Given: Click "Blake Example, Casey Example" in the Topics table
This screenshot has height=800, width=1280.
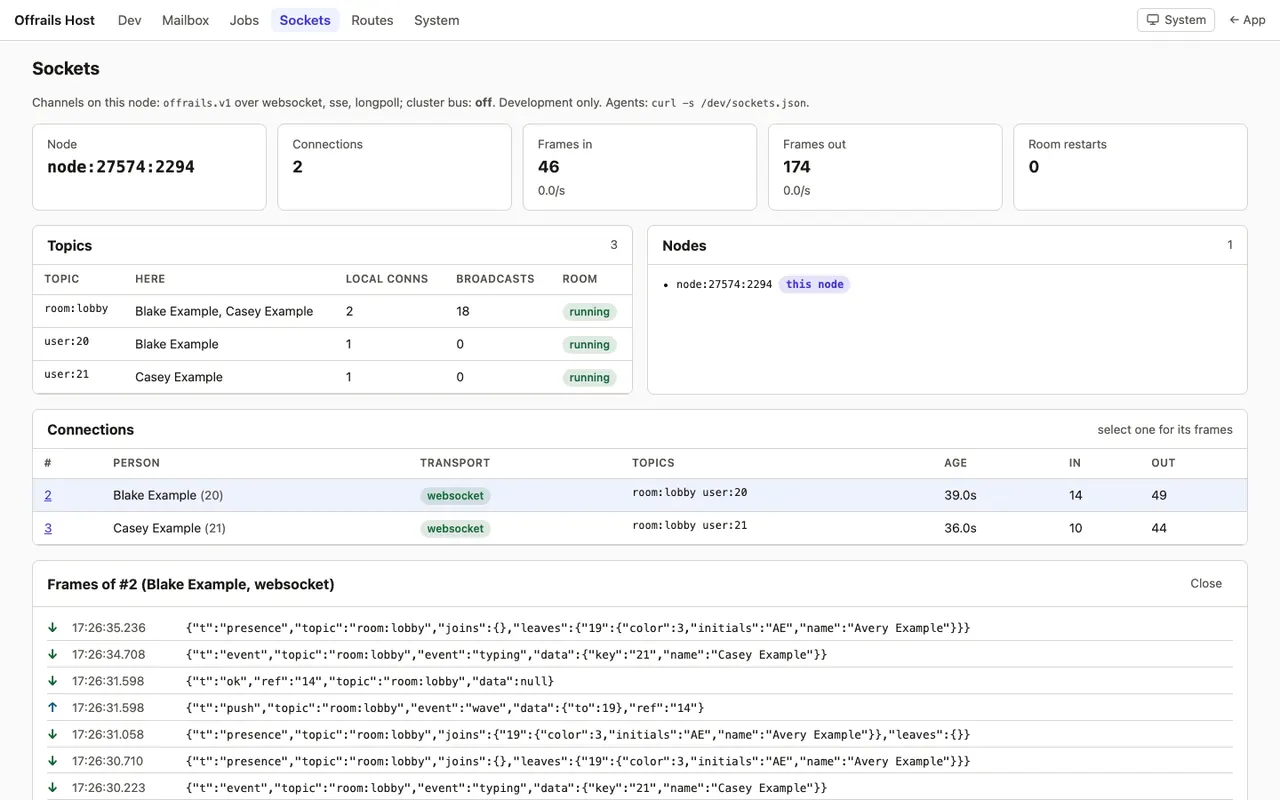Looking at the screenshot, I should [x=224, y=311].
